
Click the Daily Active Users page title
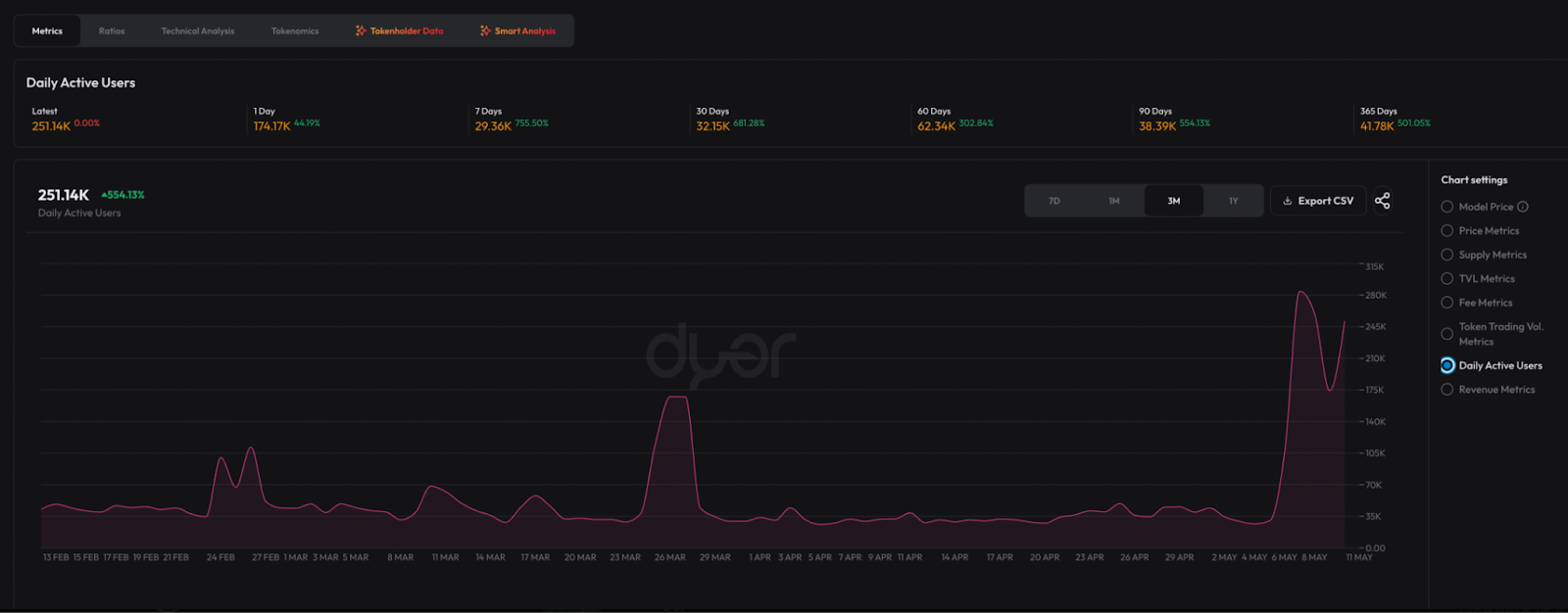80,83
